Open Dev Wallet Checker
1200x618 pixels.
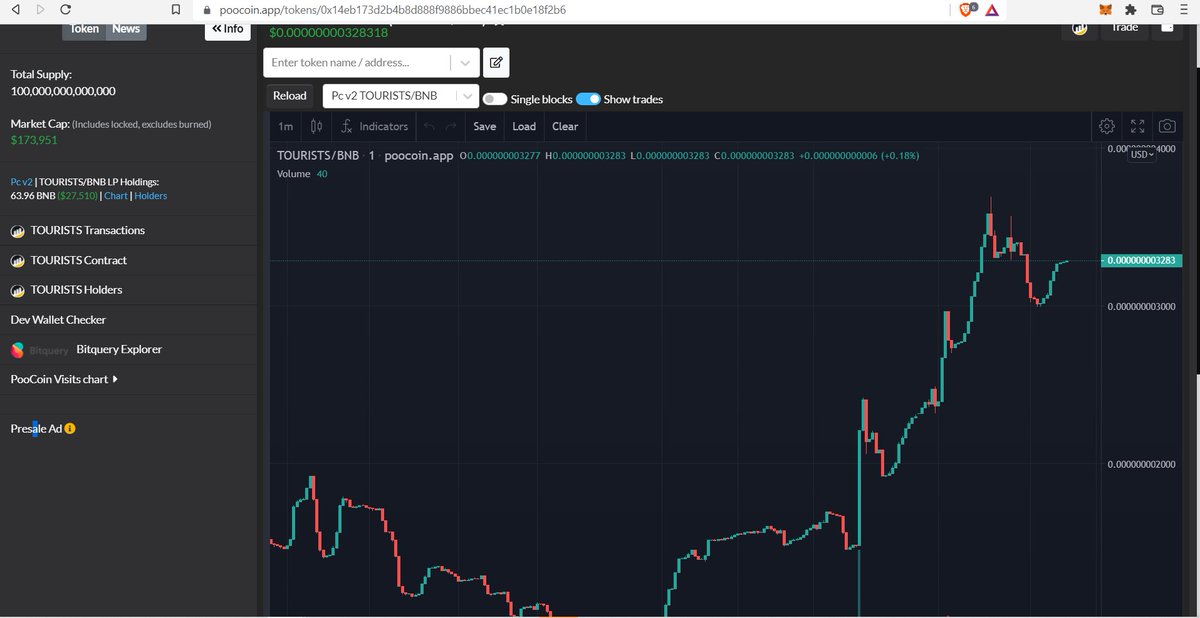(58, 320)
